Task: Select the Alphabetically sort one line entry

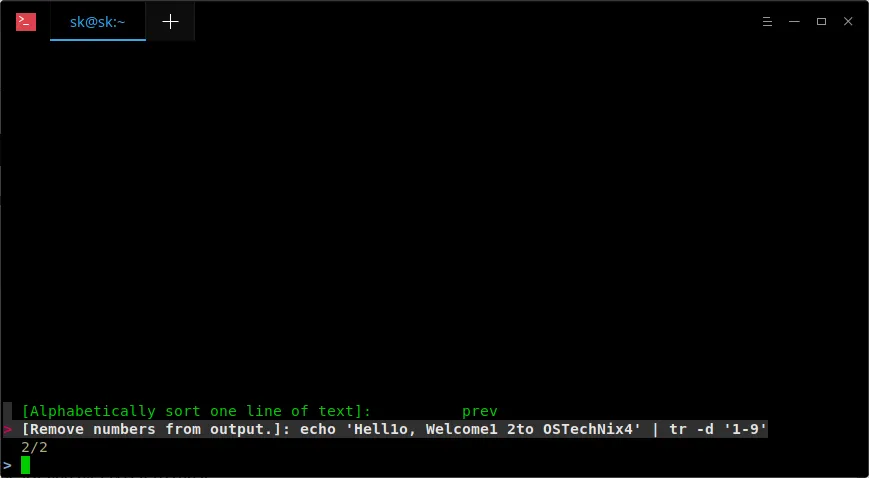Action: coord(197,411)
